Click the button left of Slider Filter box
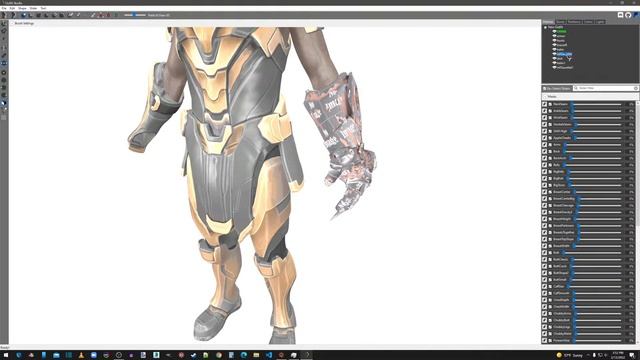The image size is (640, 360). point(557,88)
